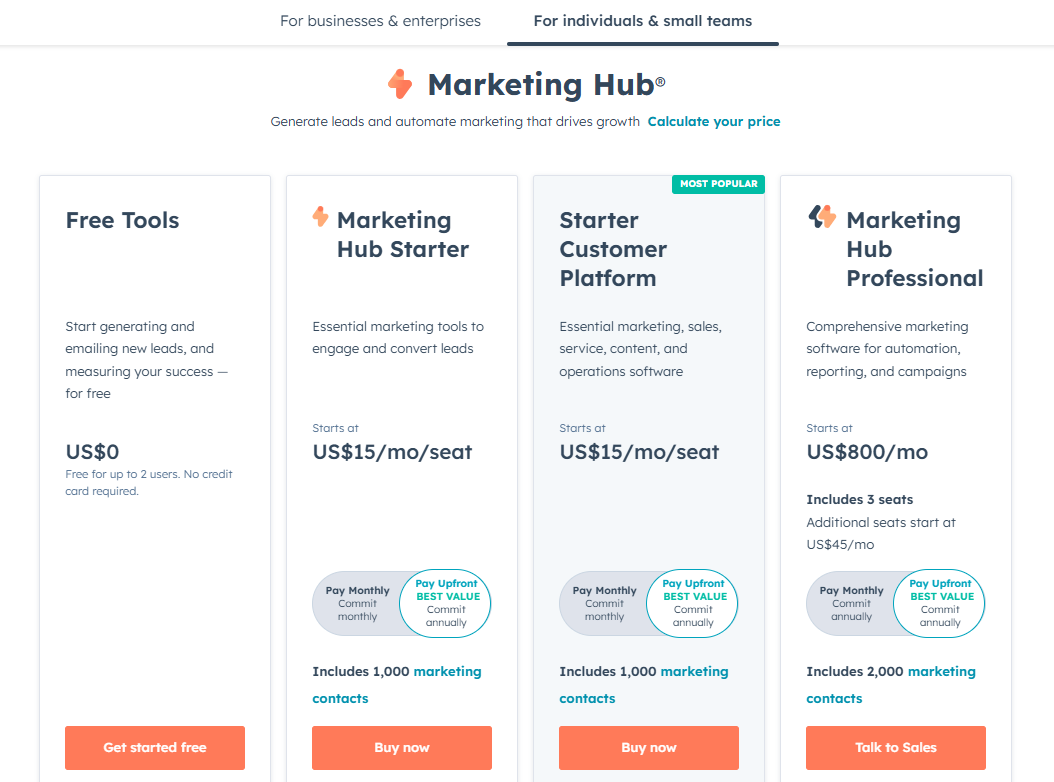Click the orange icon on Marketing Hub Starter card

(321, 219)
